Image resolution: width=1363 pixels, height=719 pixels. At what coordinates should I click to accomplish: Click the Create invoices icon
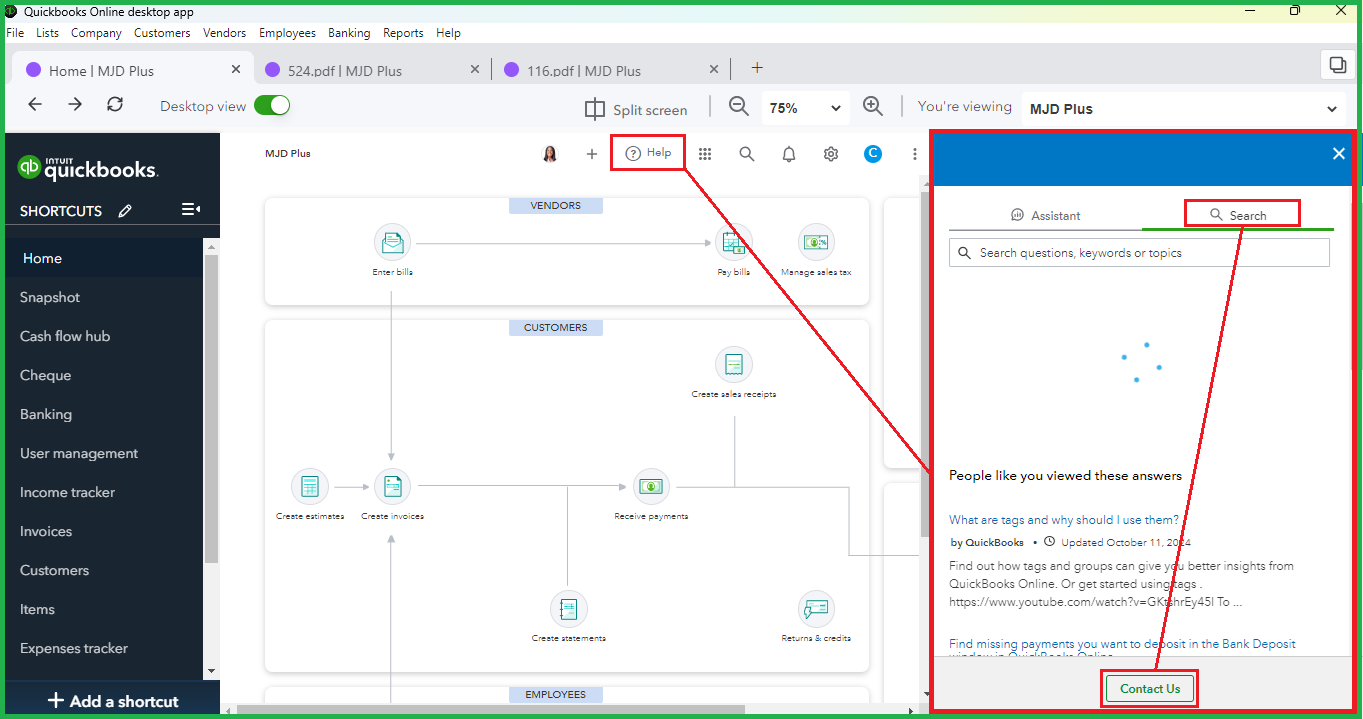pyautogui.click(x=391, y=486)
